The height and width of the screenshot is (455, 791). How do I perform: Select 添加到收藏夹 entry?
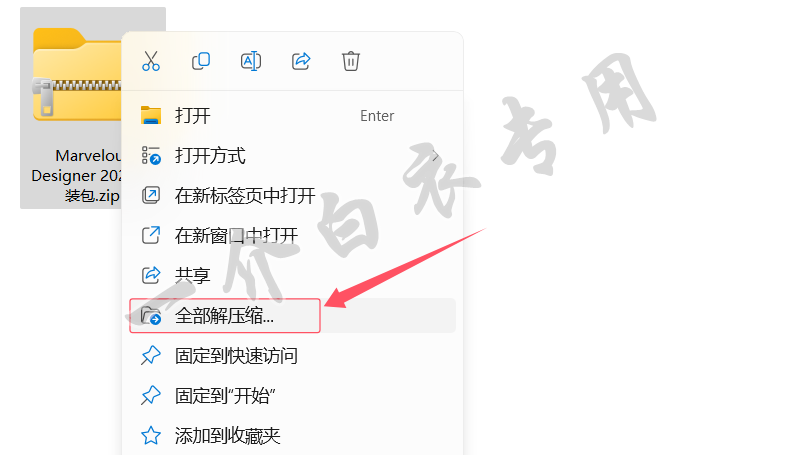(x=293, y=435)
